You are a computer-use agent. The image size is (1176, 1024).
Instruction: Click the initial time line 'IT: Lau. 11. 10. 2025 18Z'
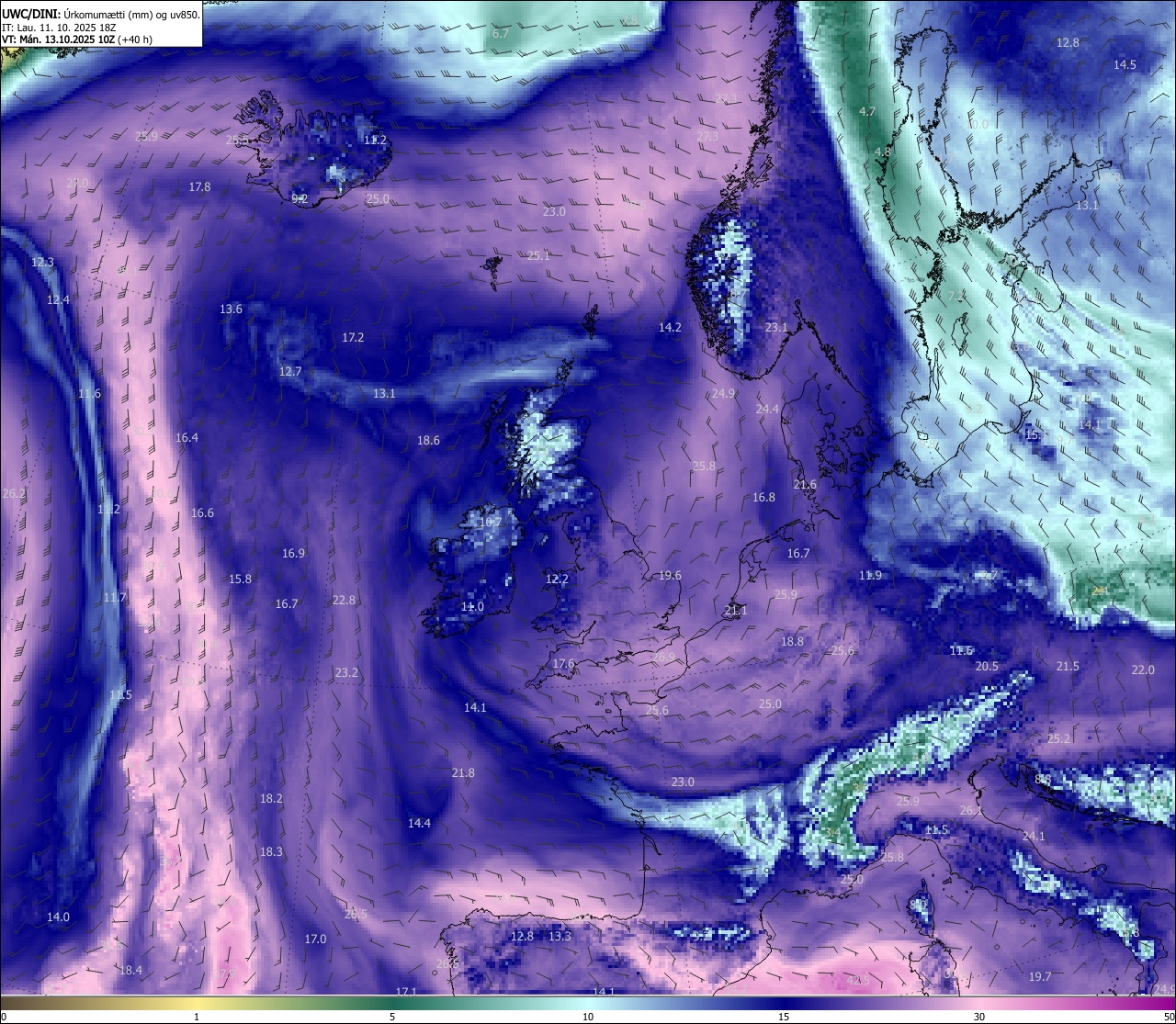coord(59,28)
